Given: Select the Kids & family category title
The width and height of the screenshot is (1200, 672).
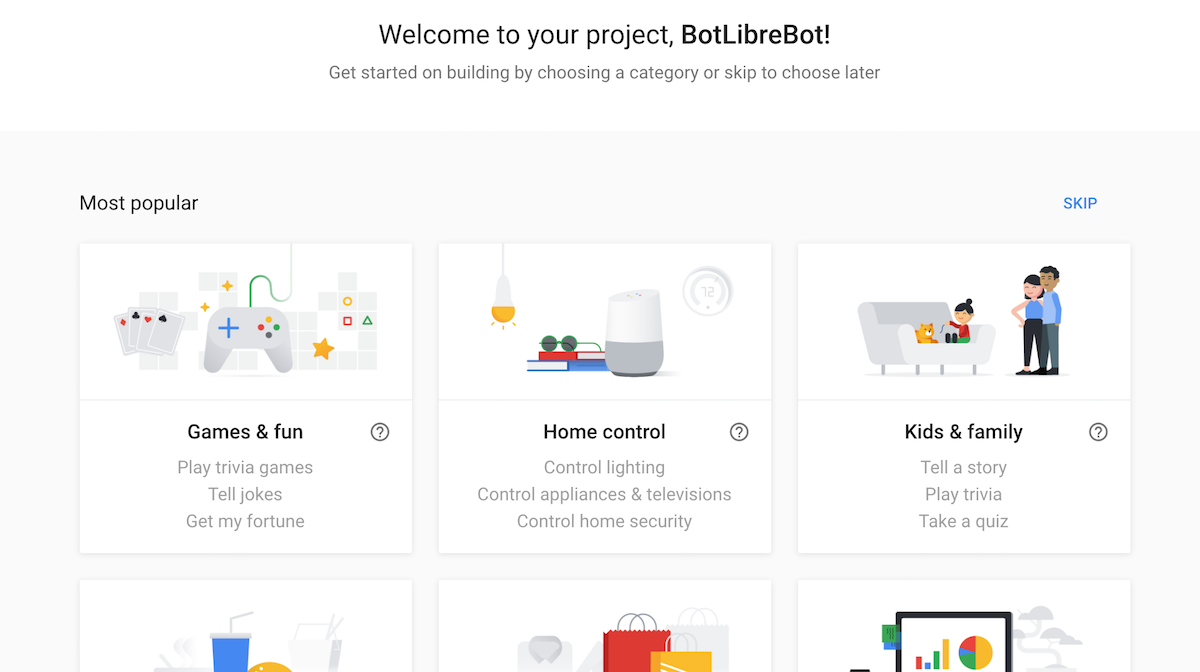Looking at the screenshot, I should click(x=963, y=432).
